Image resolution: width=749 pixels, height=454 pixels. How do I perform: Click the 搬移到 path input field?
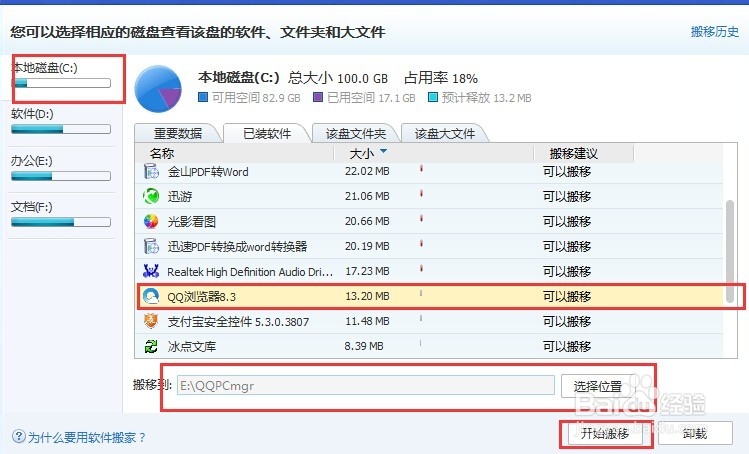point(366,385)
